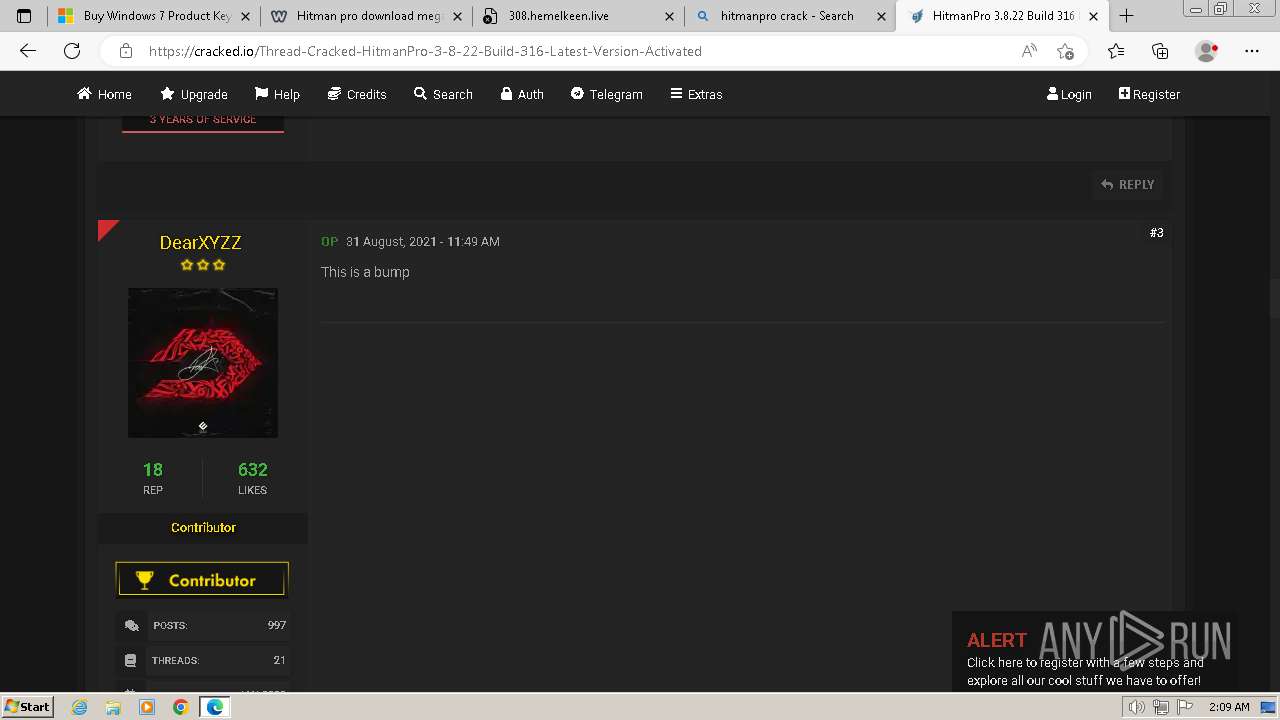The width and height of the screenshot is (1280, 720).
Task: Open Chrome from the taskbar
Action: 181,707
